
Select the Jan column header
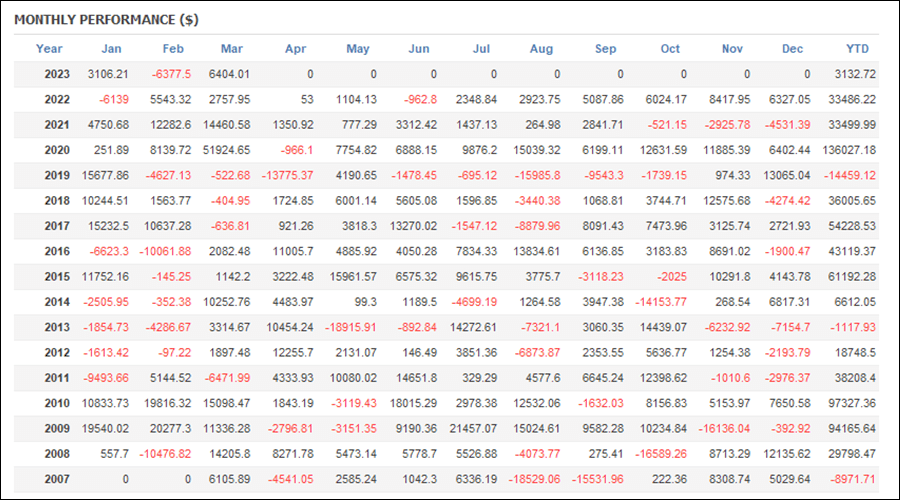pos(111,49)
